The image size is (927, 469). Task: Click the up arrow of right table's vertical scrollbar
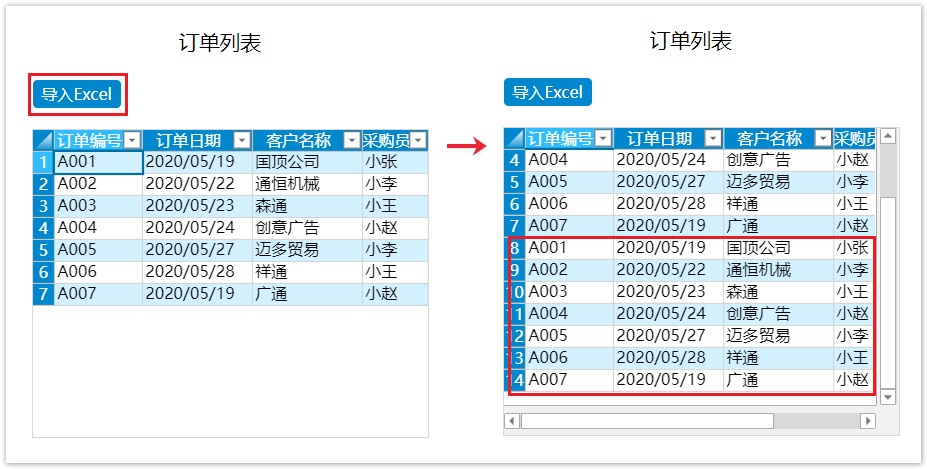pos(887,136)
